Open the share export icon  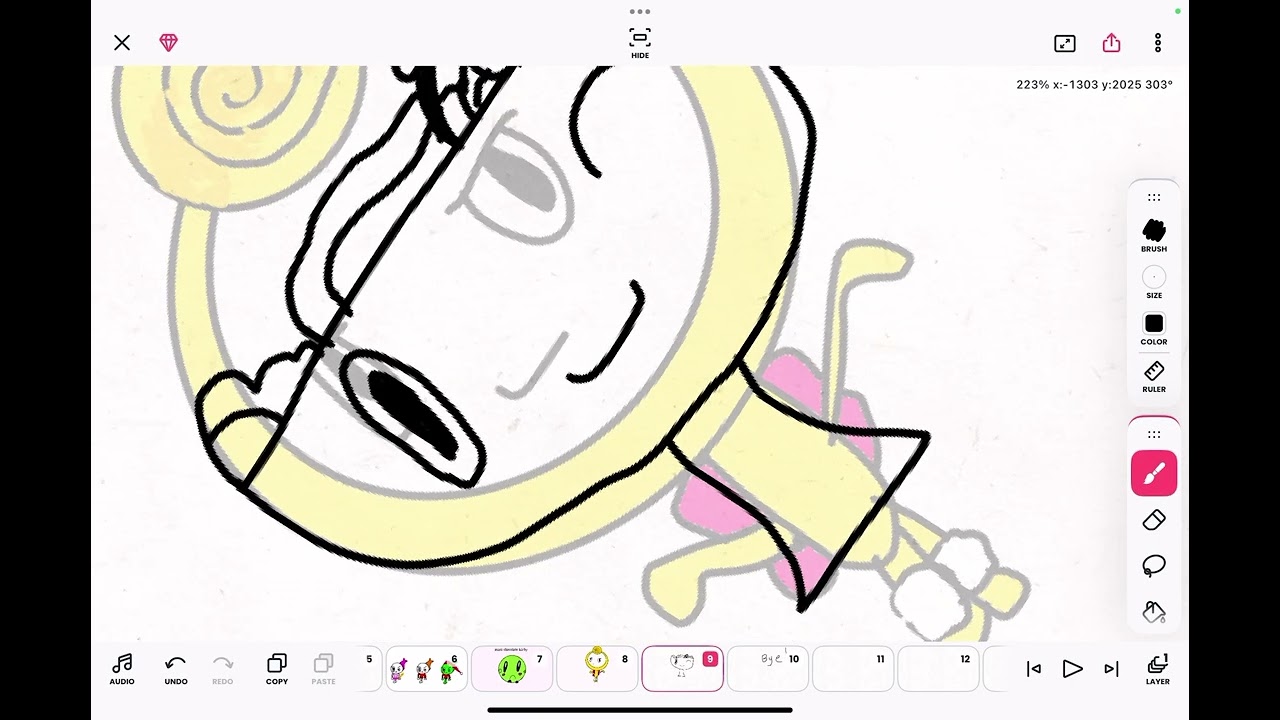(1111, 43)
